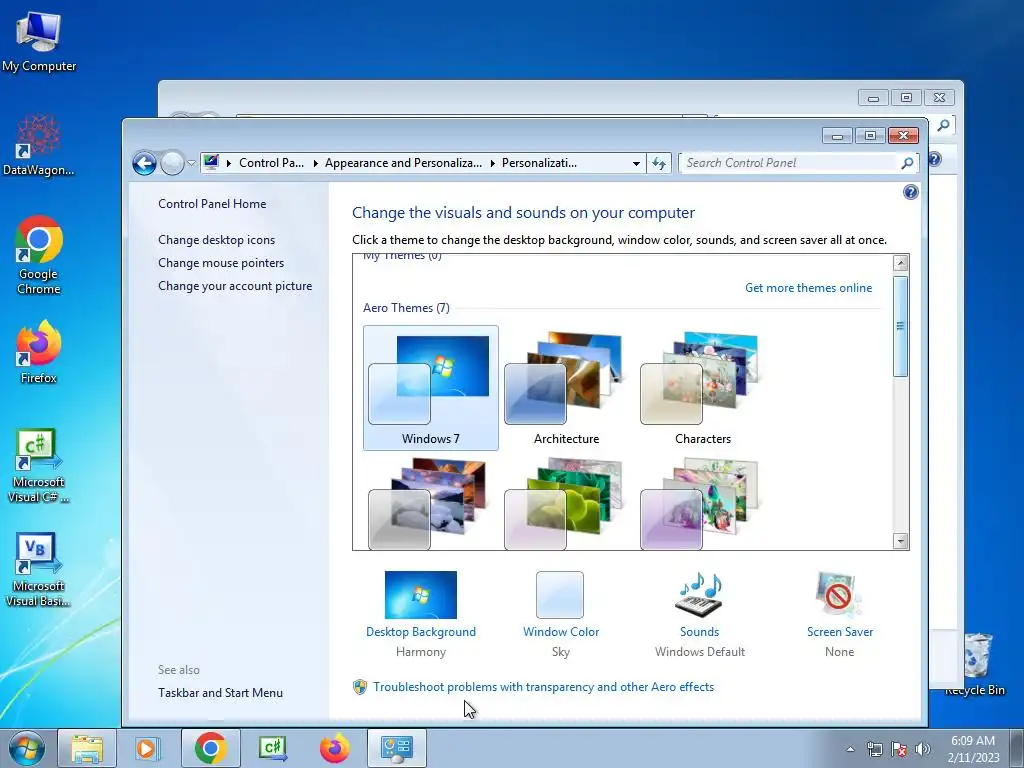Click the Back navigation button

point(144,163)
